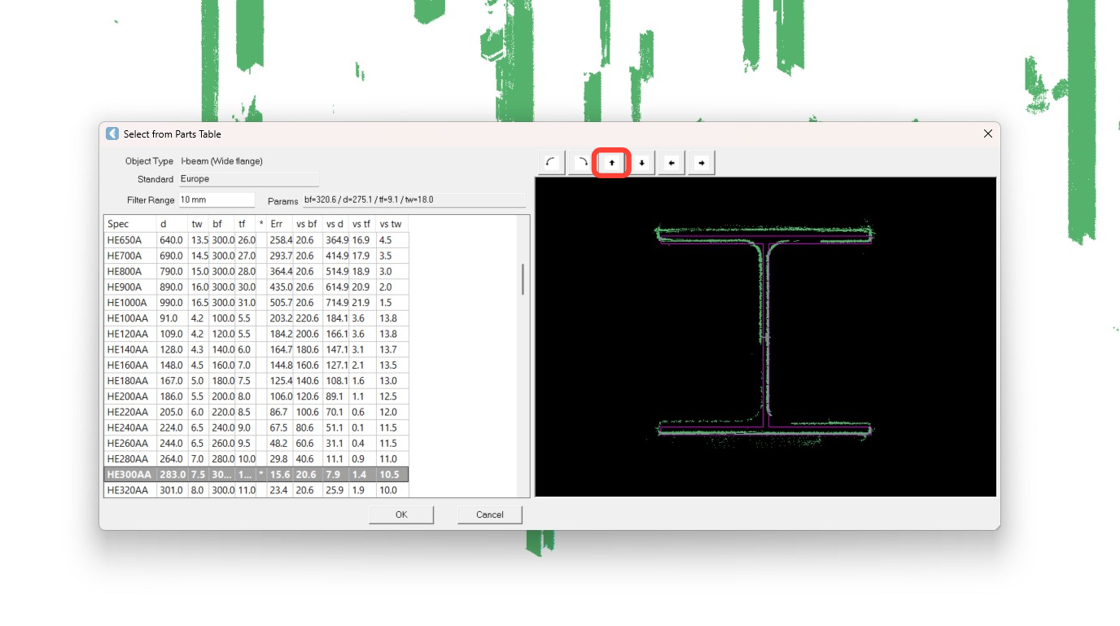Screen dimensions: 1120x626
Task: Close the Select from Parts Table dialog
Action: tap(987, 134)
